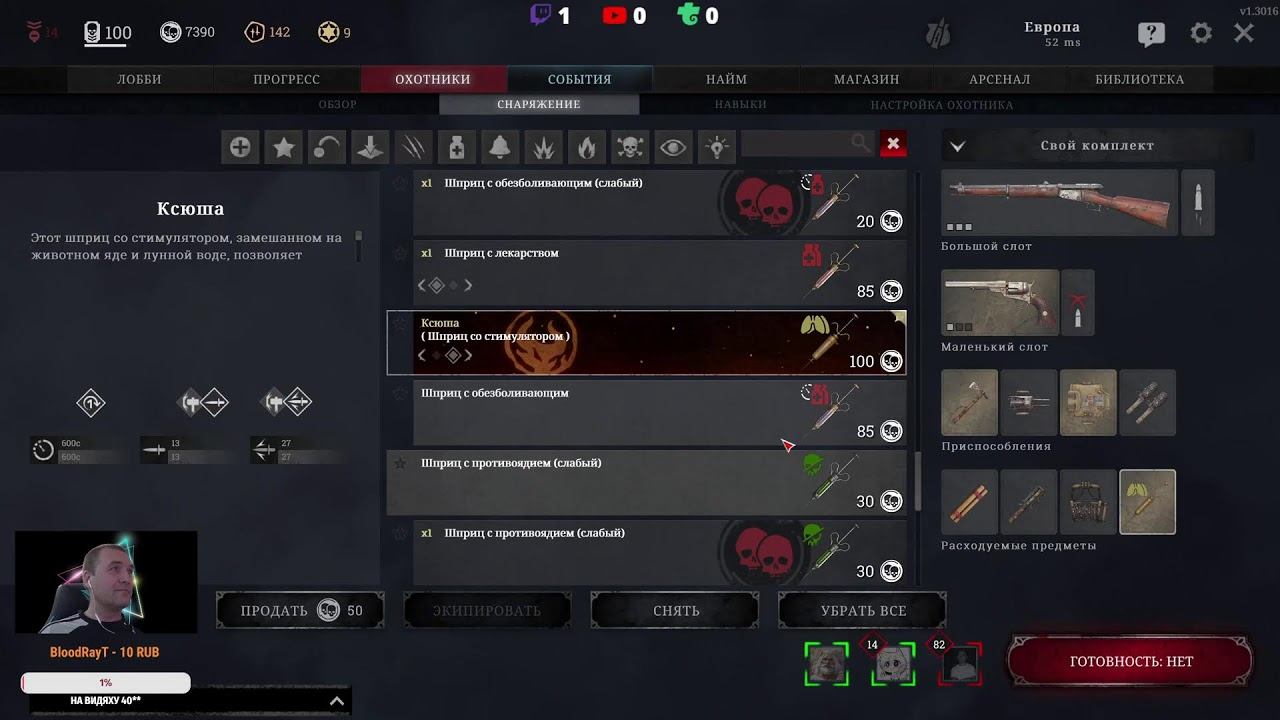This screenshot has width=1280, height=720.
Task: Expand the Свой комплект loadout dropdown
Action: point(957,146)
